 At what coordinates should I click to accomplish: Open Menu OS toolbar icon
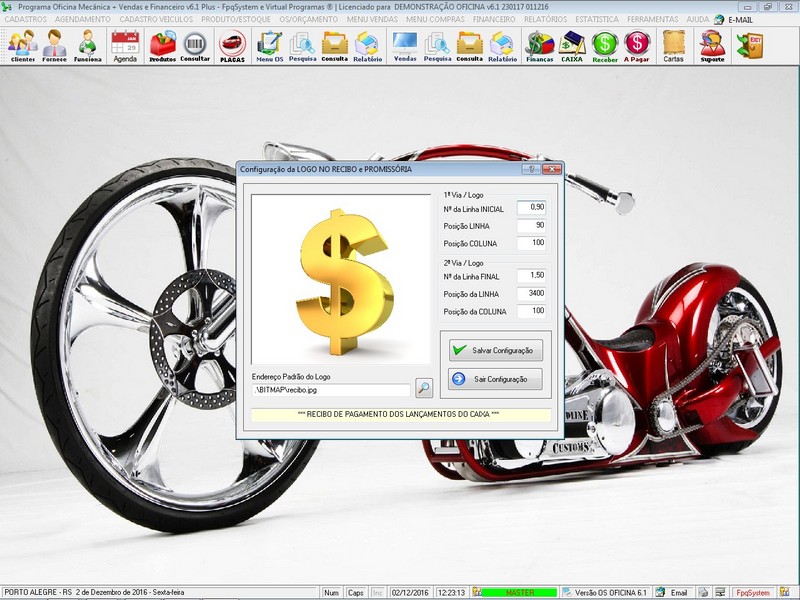(x=269, y=45)
